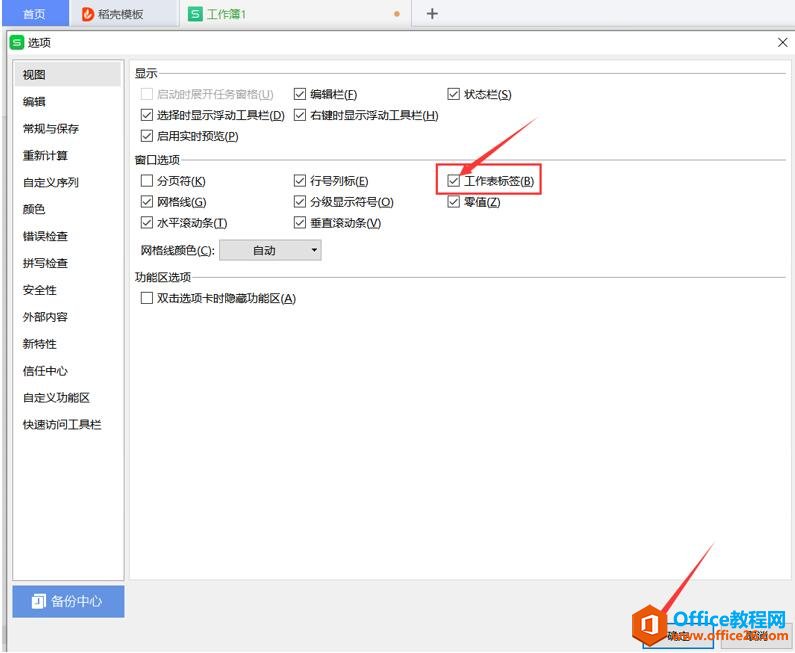Toggle 状态栏 checkbox

point(453,94)
